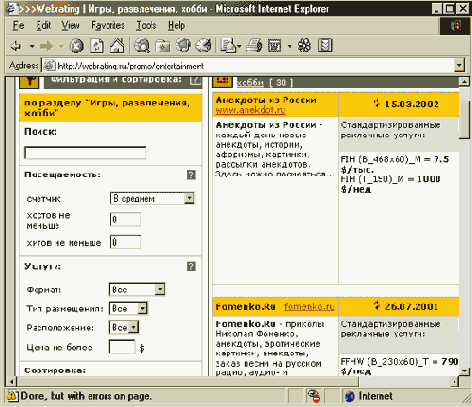Open the Tools menu
Screen dimensions: 472x407
click(146, 25)
